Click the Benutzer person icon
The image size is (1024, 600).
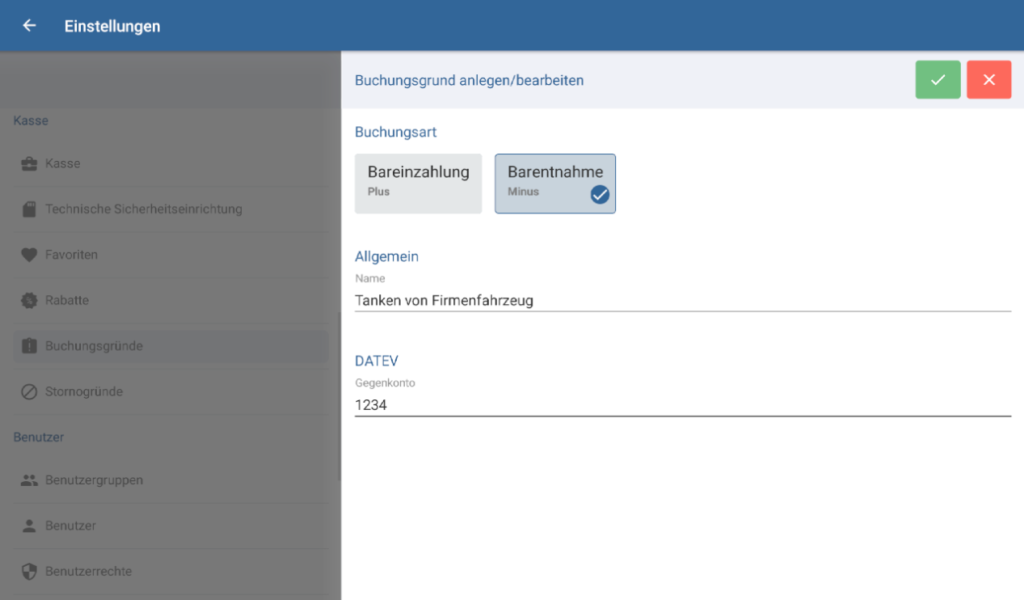coord(27,525)
